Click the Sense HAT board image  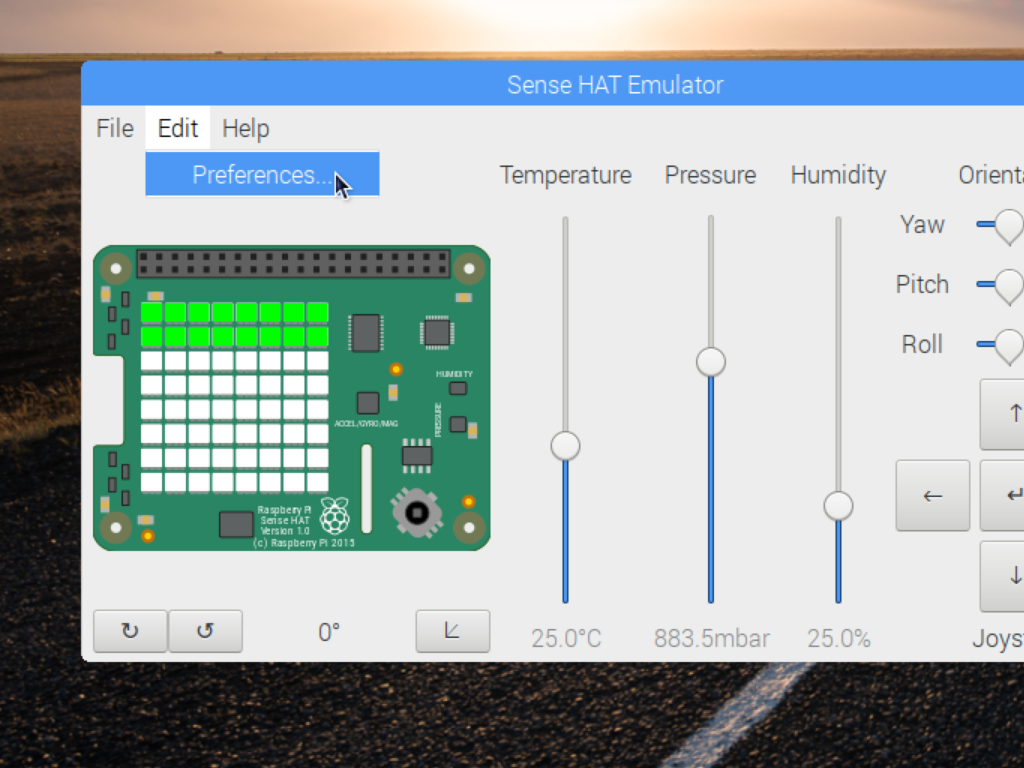pyautogui.click(x=292, y=398)
